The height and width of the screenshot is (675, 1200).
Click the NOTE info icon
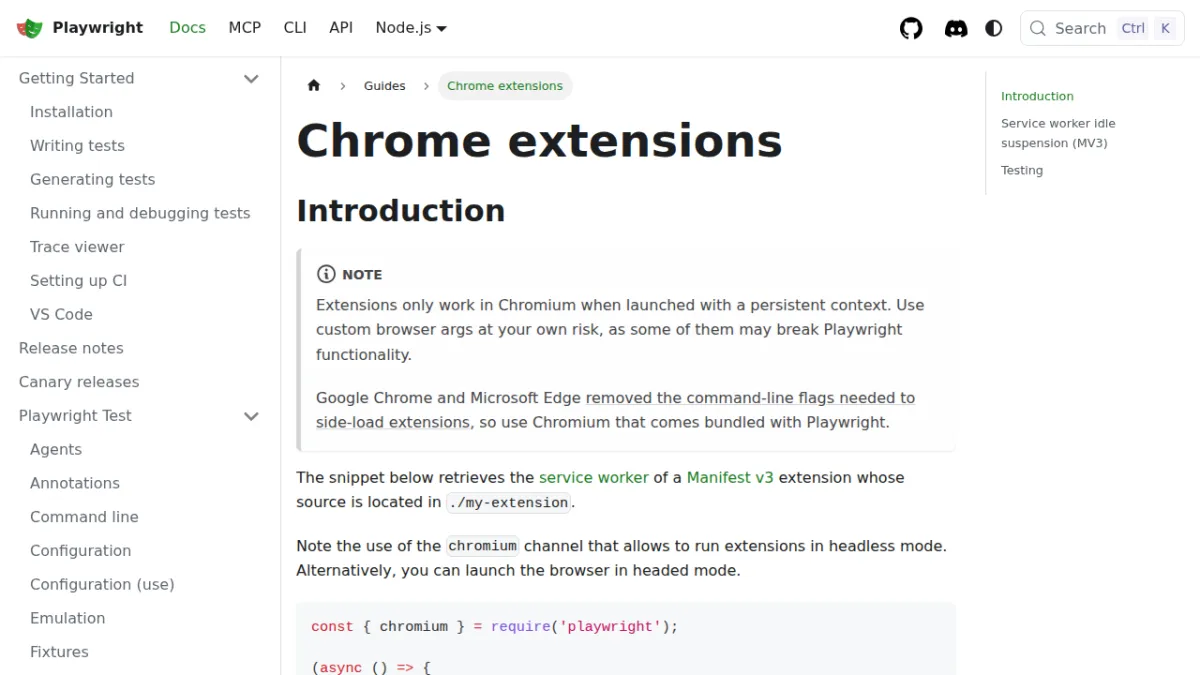click(x=326, y=274)
